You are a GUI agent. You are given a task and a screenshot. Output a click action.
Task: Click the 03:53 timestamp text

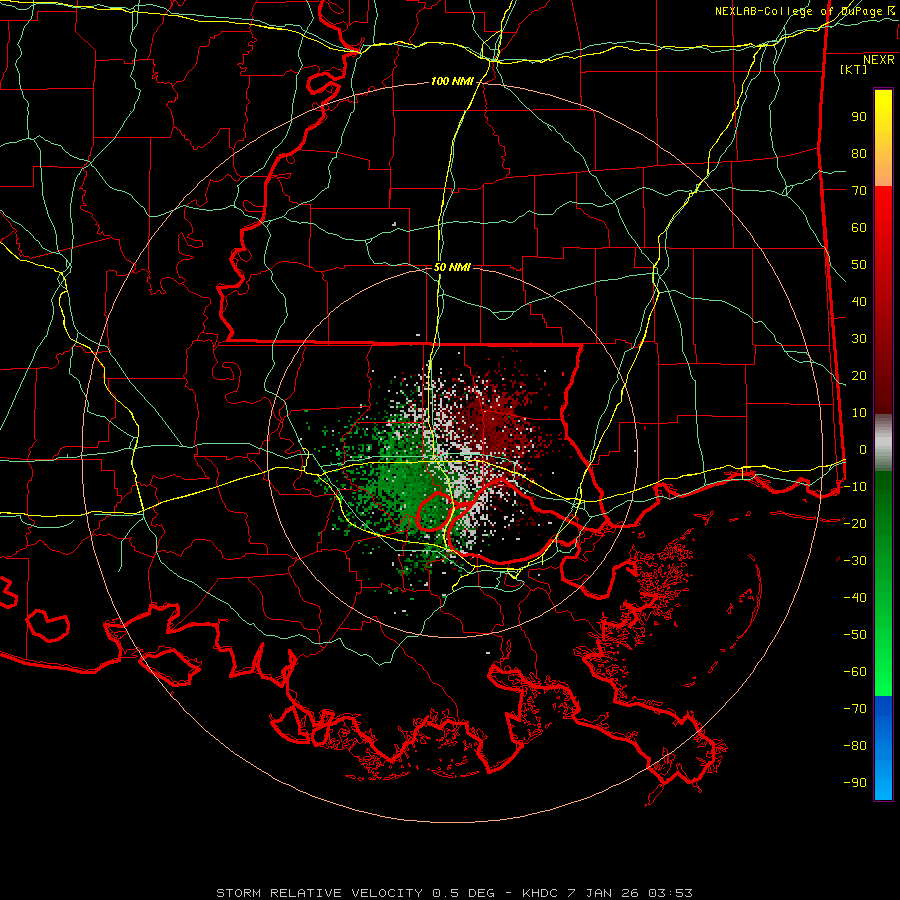670,893
